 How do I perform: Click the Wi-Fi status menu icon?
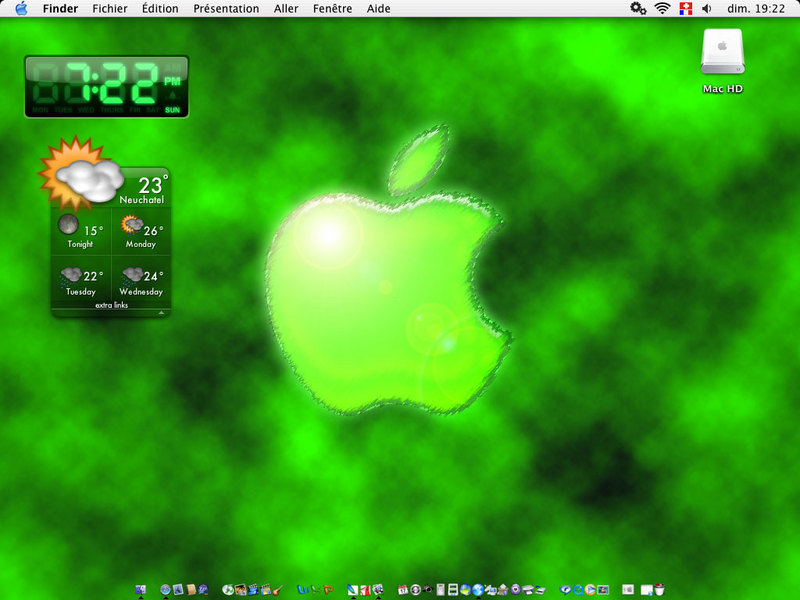662,8
